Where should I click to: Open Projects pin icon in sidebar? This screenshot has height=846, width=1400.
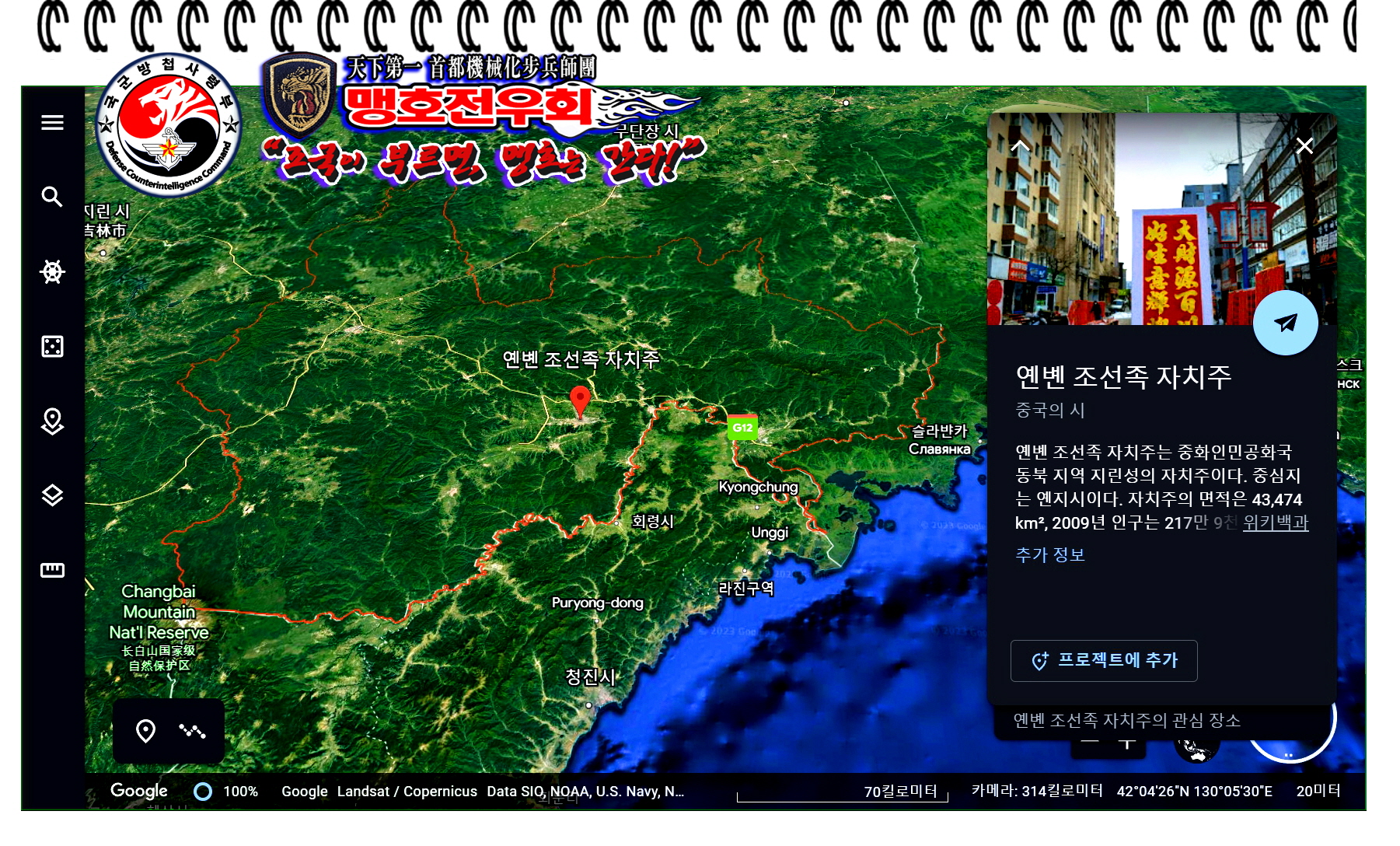(52, 421)
